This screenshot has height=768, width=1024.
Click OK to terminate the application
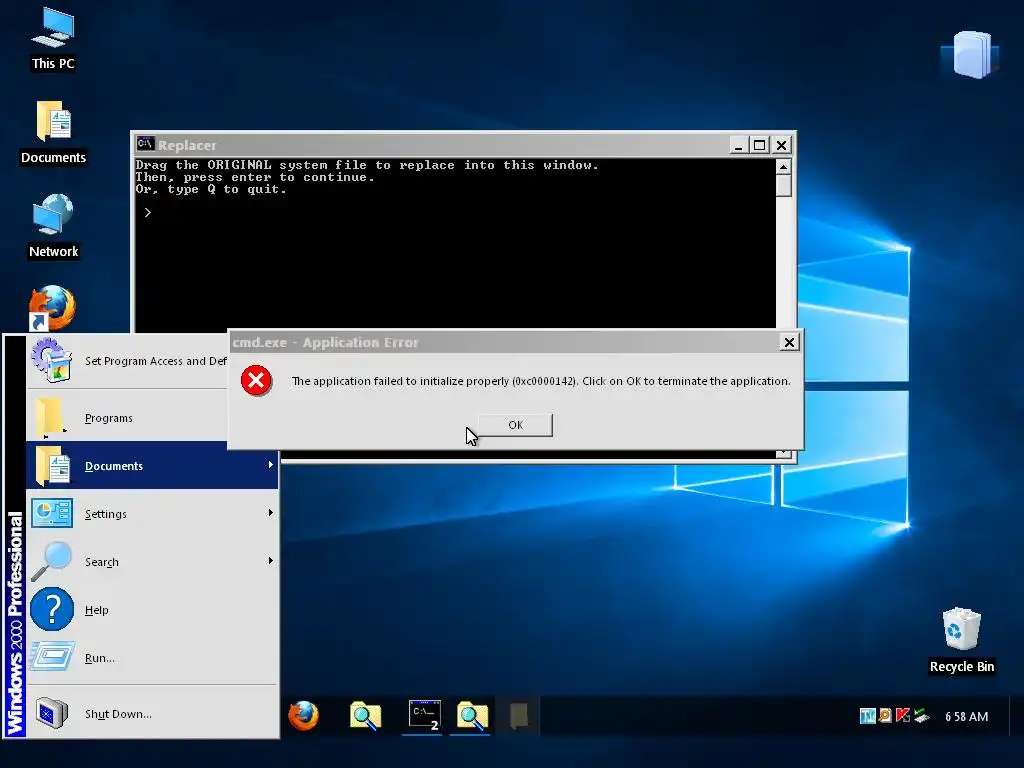(x=515, y=425)
